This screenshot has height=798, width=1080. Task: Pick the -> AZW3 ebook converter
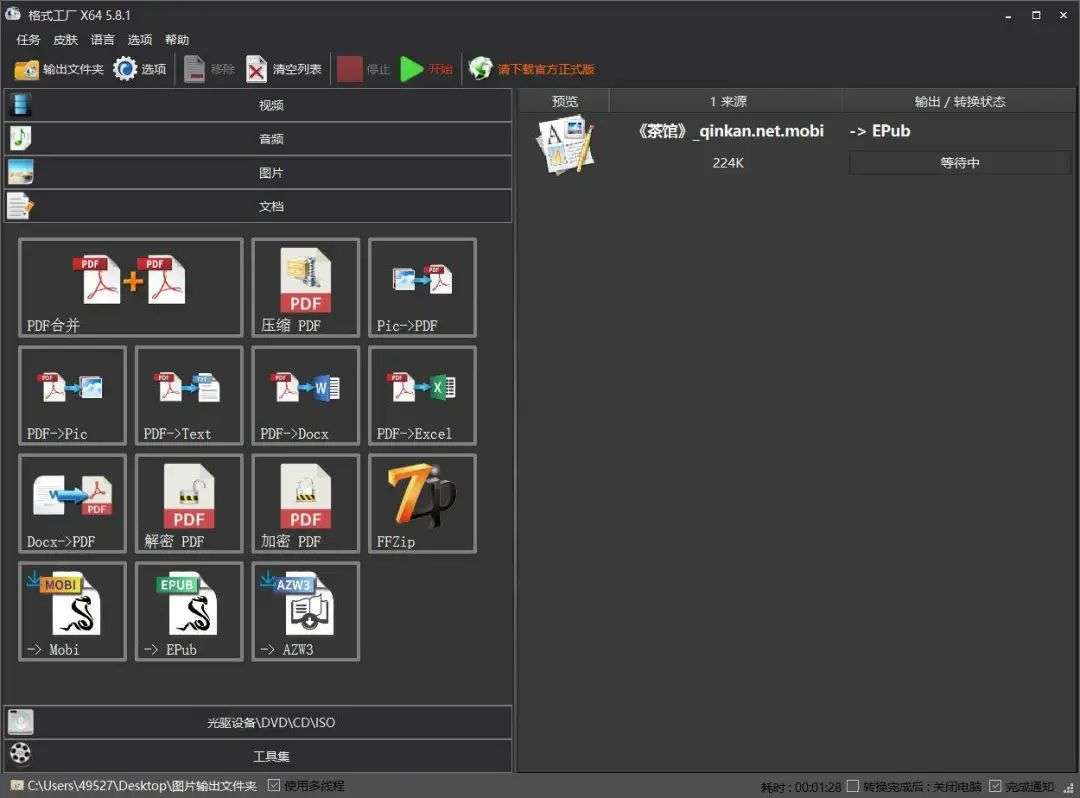pos(305,611)
